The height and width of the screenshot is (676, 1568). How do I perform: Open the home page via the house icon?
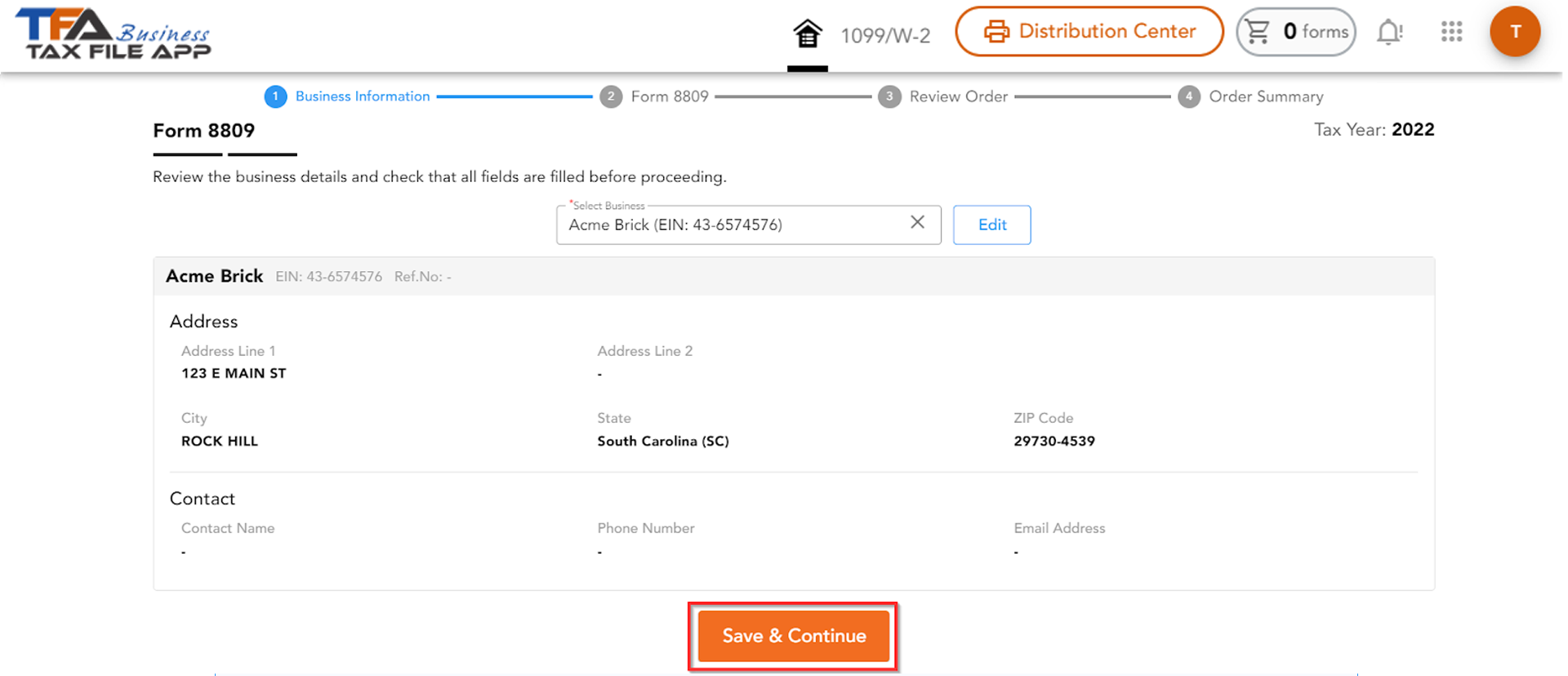click(807, 31)
